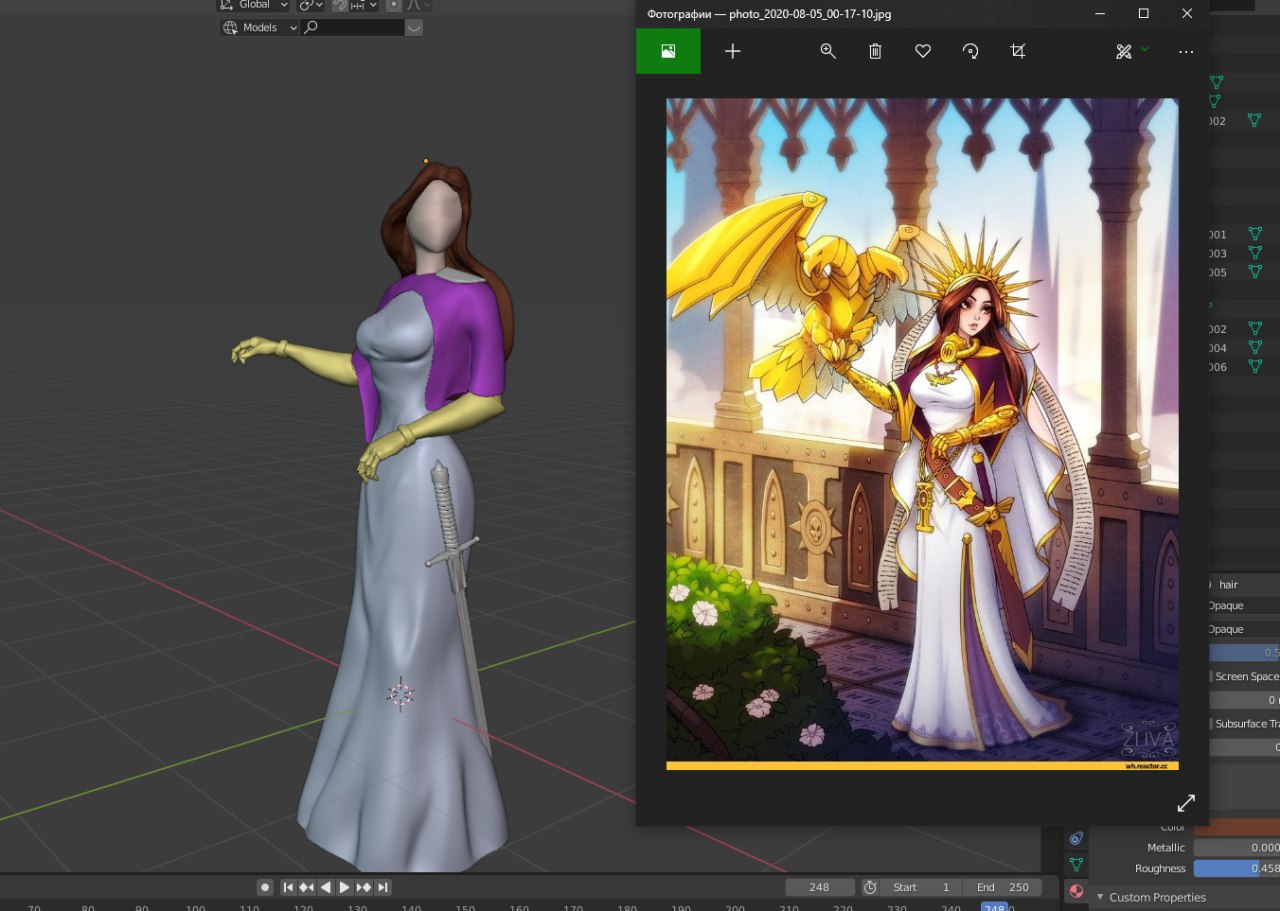Expand photo to fullscreen with diagonal arrows icon
The height and width of the screenshot is (911, 1280).
pyautogui.click(x=1186, y=803)
